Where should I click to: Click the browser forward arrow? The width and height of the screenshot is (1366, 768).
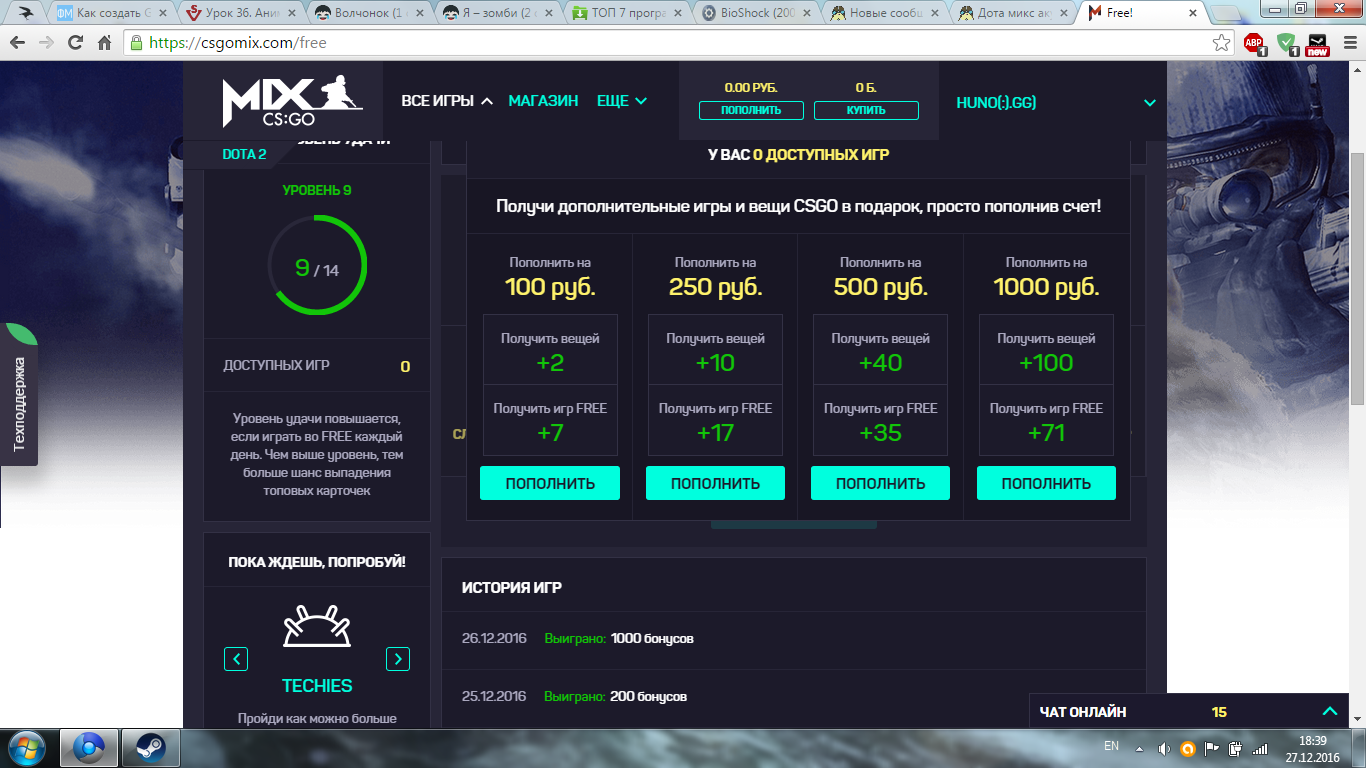46,43
